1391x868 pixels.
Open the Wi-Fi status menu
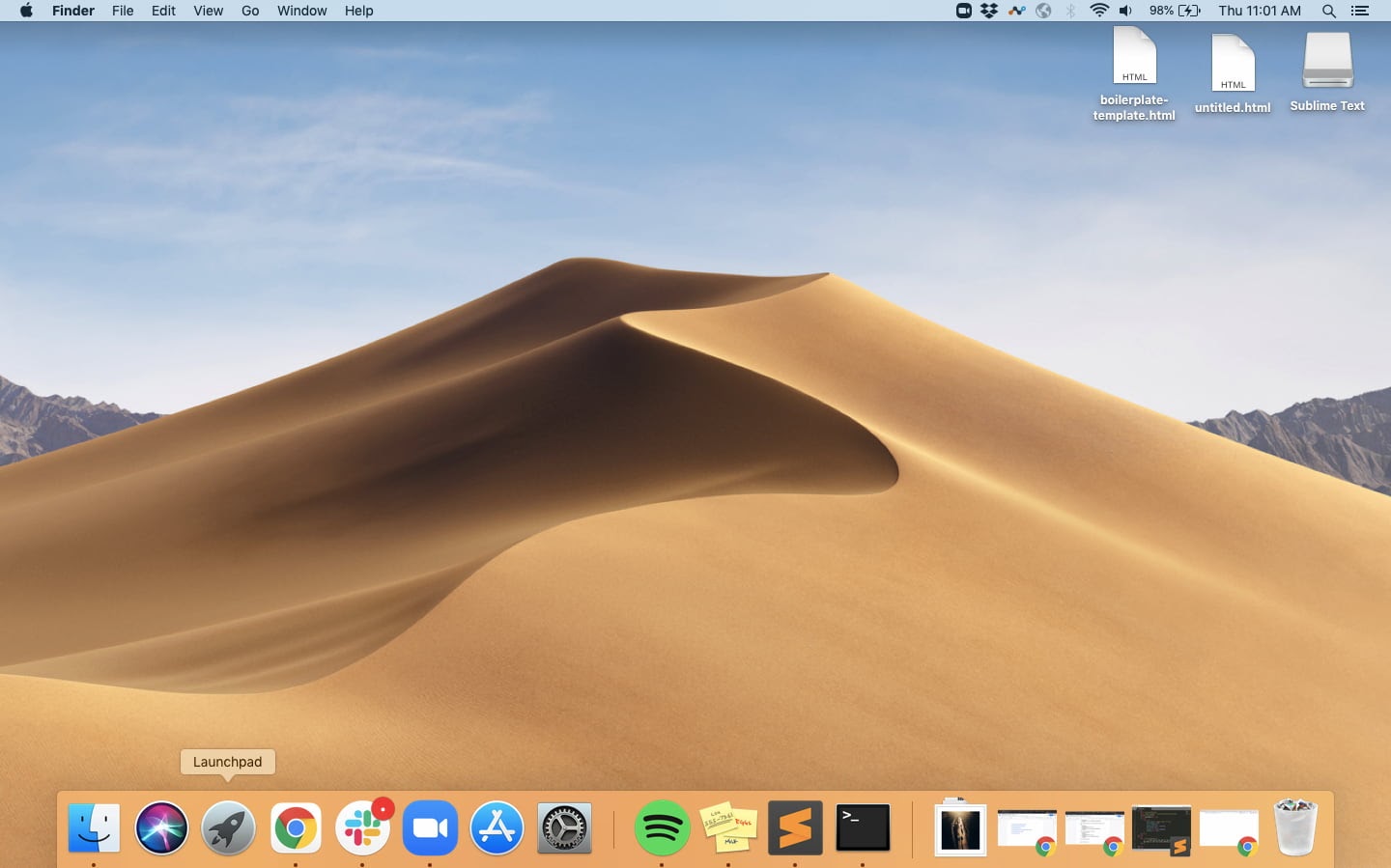(x=1099, y=11)
